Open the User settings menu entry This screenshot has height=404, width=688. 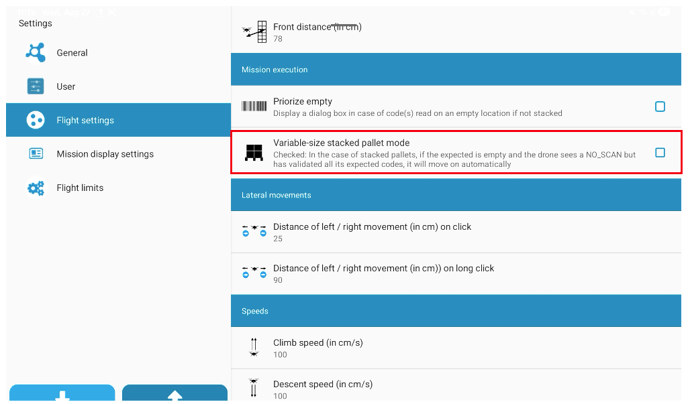[x=66, y=87]
